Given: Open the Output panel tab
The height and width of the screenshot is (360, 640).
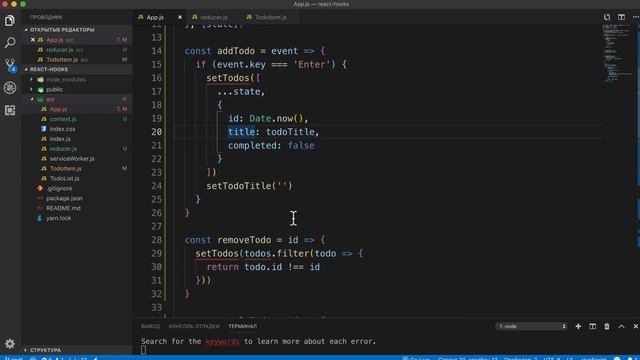Looking at the screenshot, I should 150,326.
